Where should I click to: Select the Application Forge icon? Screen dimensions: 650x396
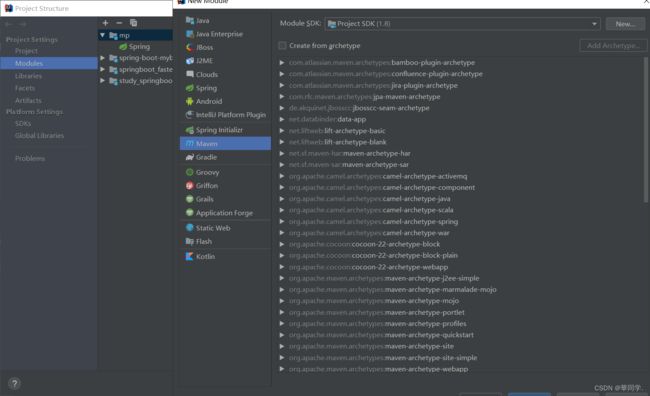(190, 212)
